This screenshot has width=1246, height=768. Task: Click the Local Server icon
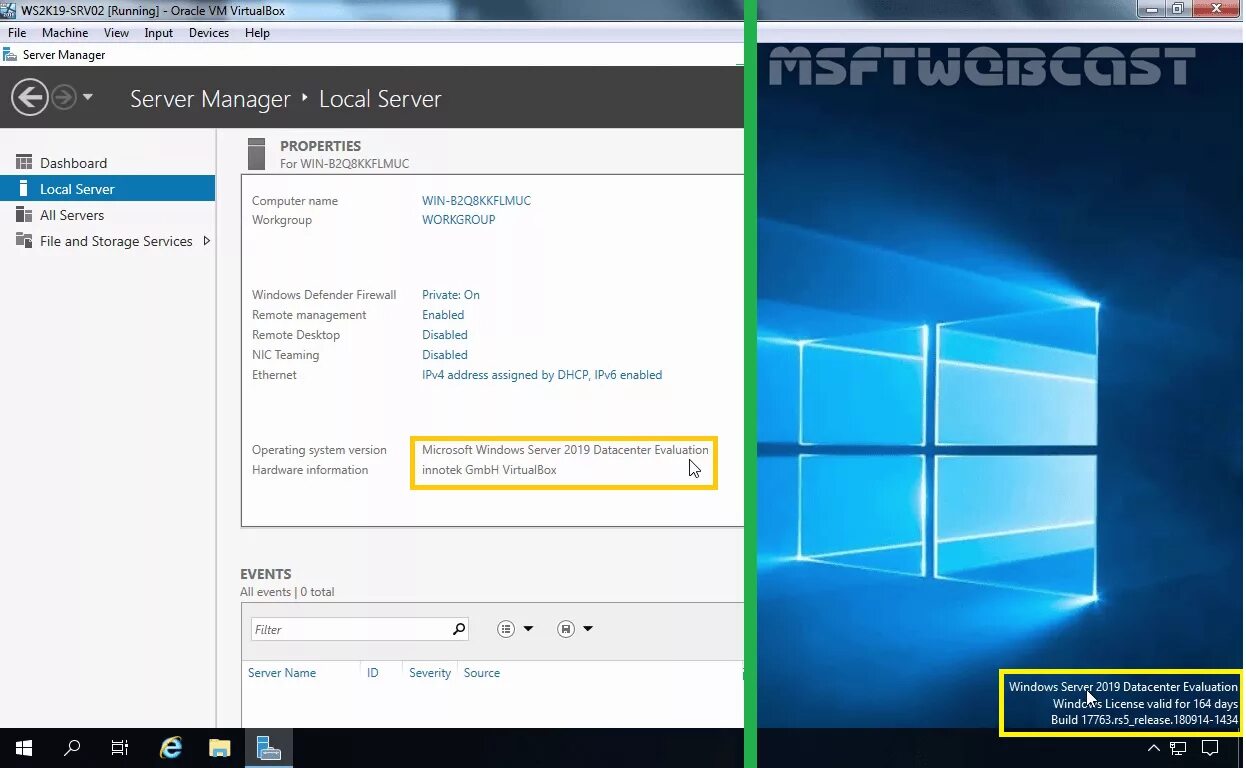click(x=24, y=188)
